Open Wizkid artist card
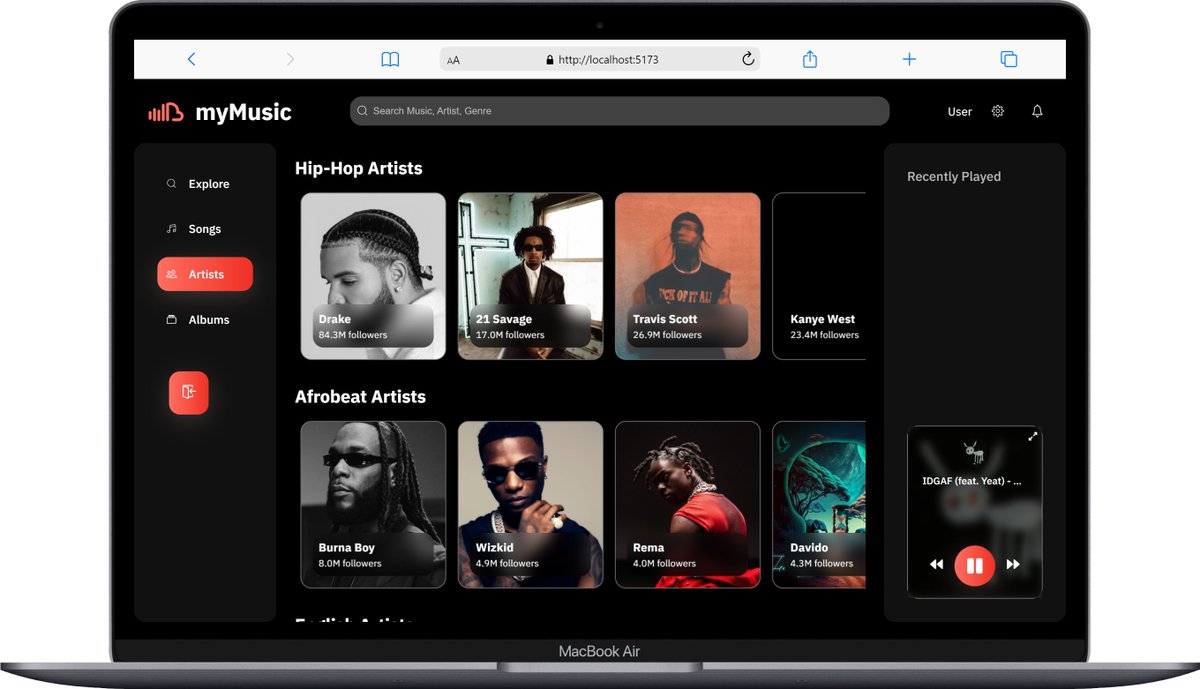 coord(530,504)
